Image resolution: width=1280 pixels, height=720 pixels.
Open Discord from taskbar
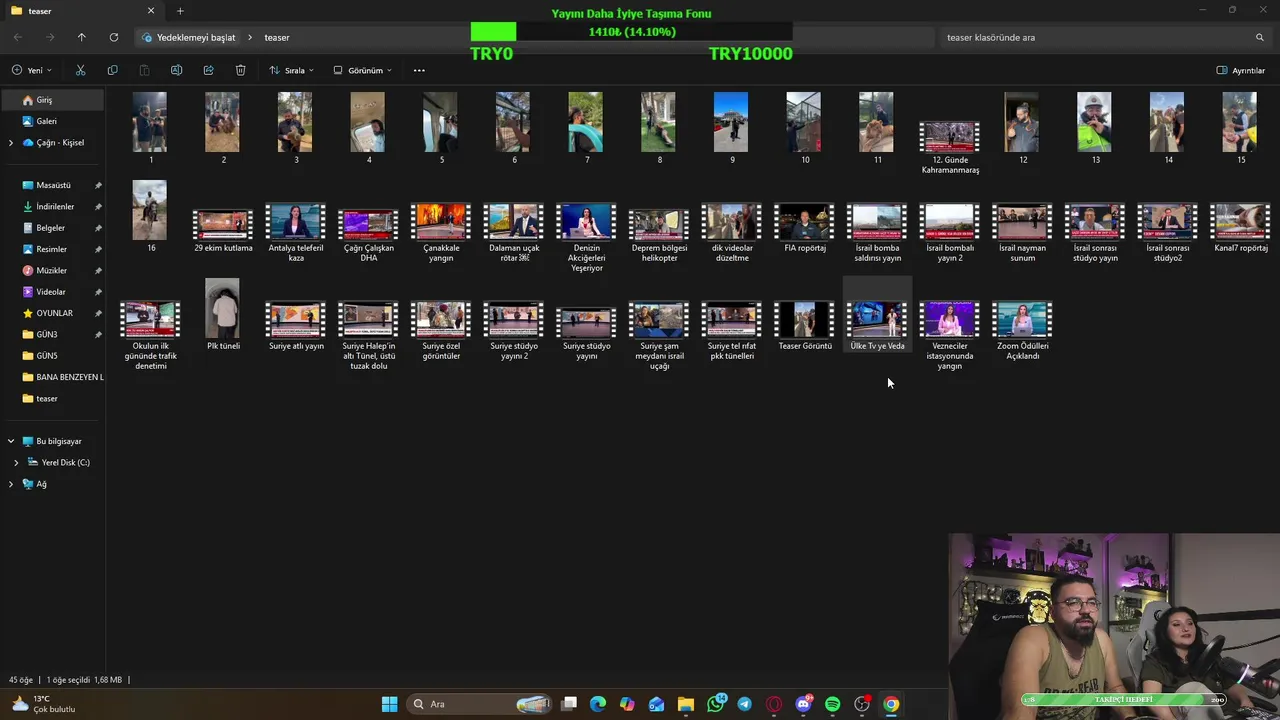coord(803,704)
